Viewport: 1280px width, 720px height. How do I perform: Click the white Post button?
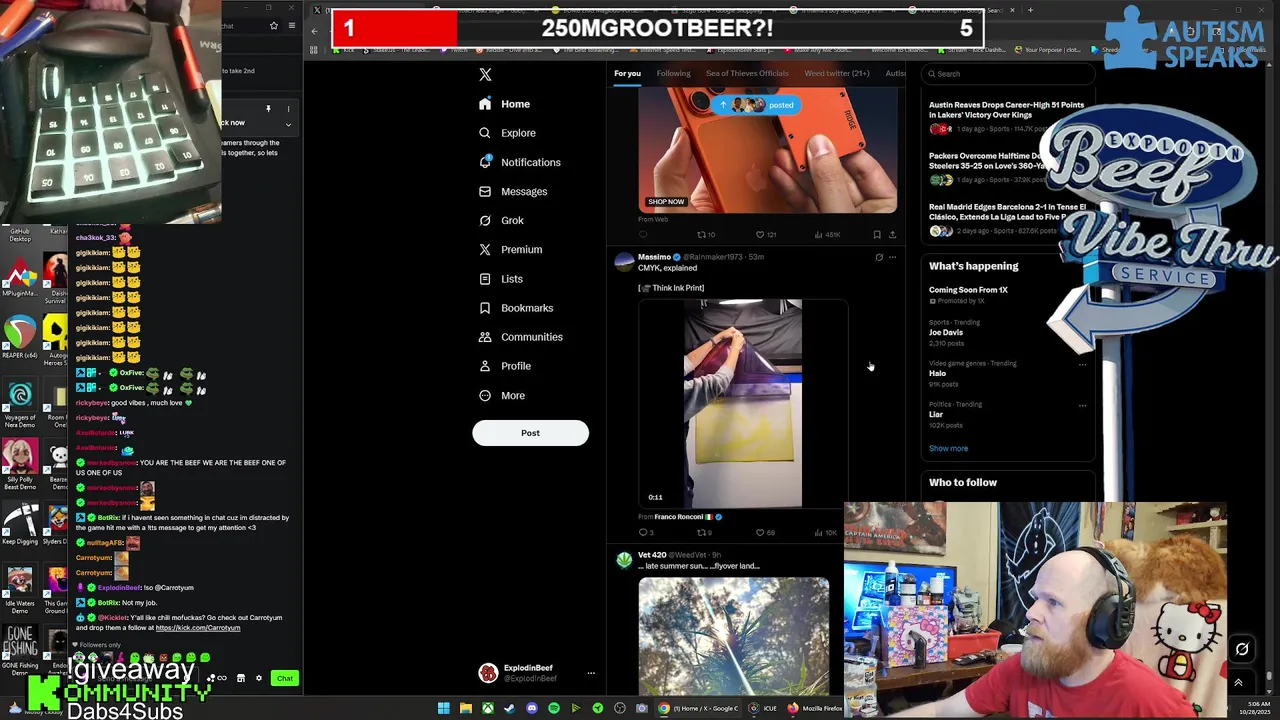pos(530,433)
